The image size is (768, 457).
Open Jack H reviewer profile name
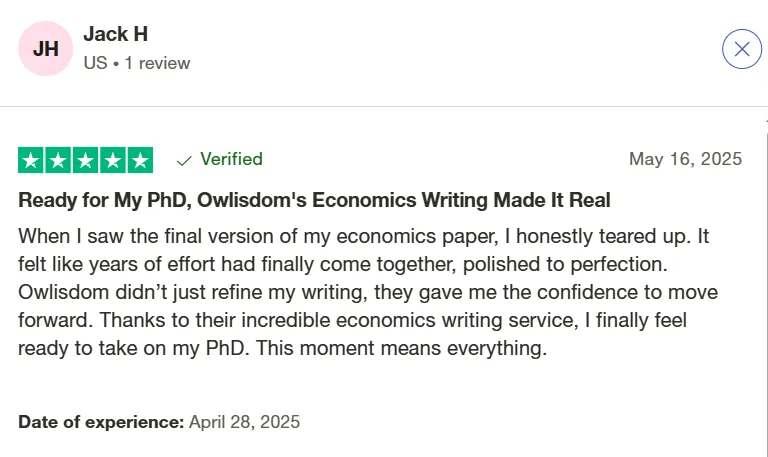(x=116, y=34)
